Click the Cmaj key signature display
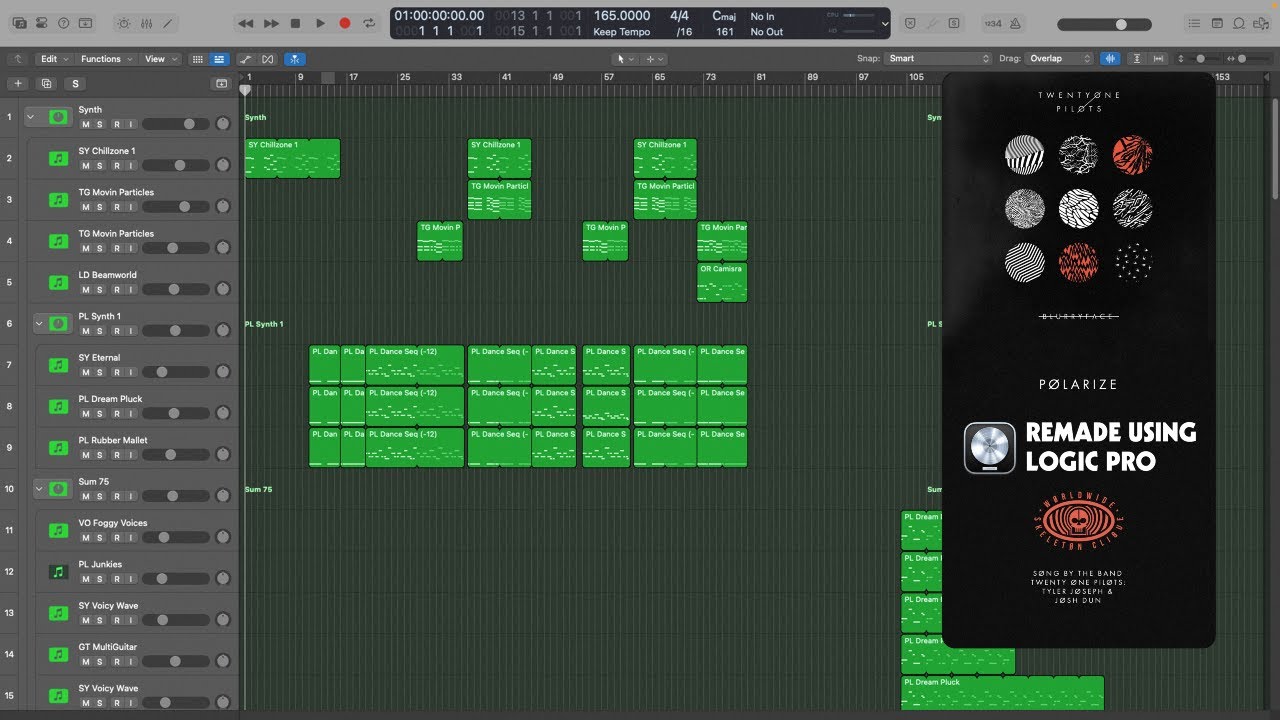 pyautogui.click(x=724, y=16)
